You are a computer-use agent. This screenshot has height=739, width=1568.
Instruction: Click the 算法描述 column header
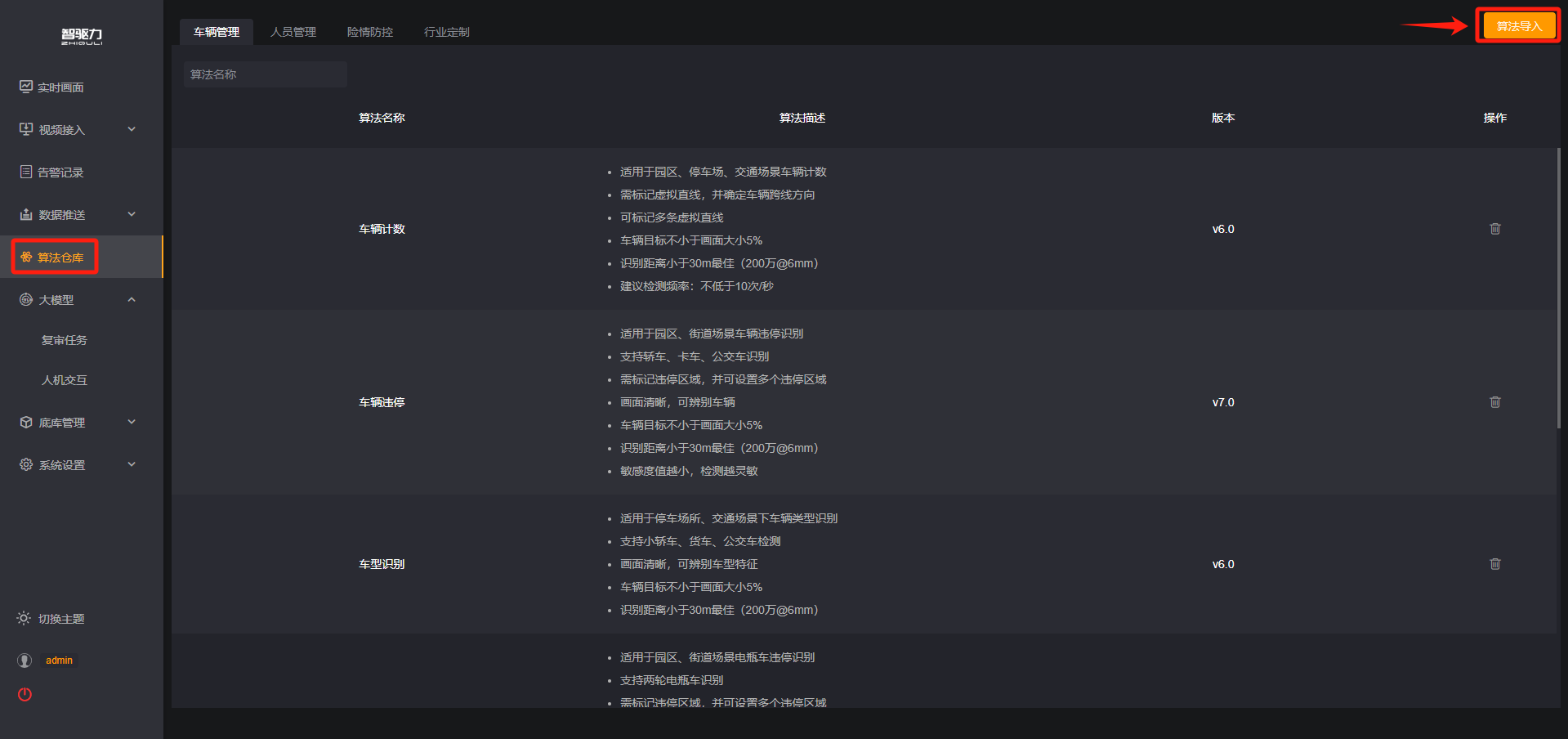coord(802,118)
